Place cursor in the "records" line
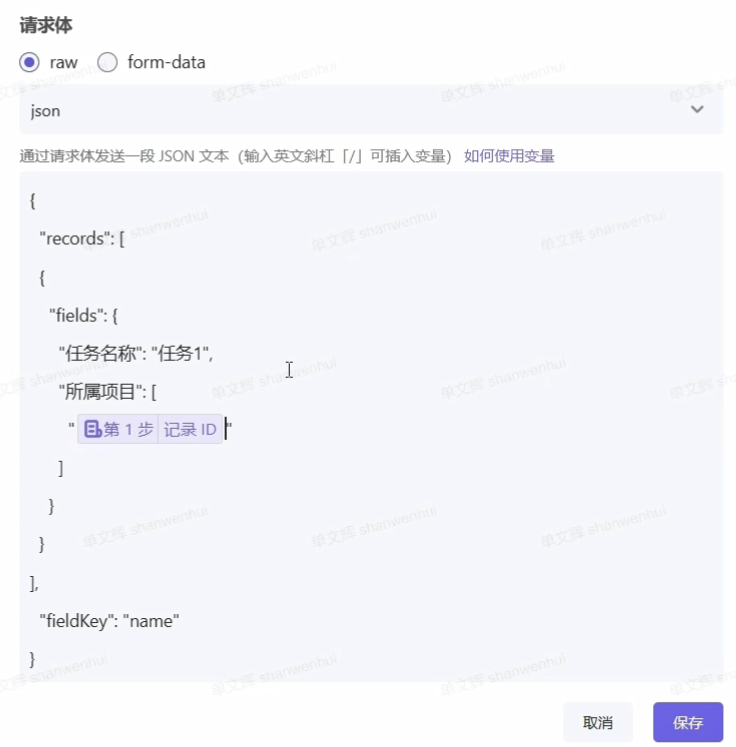 [x=82, y=239]
